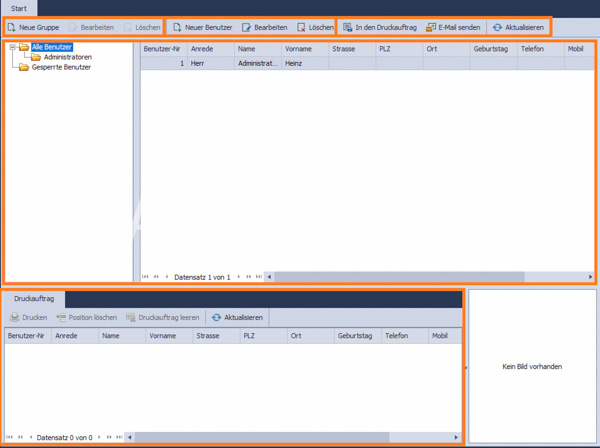
Task: Click Druckauftrag leeren in the toolbar
Action: [163, 318]
